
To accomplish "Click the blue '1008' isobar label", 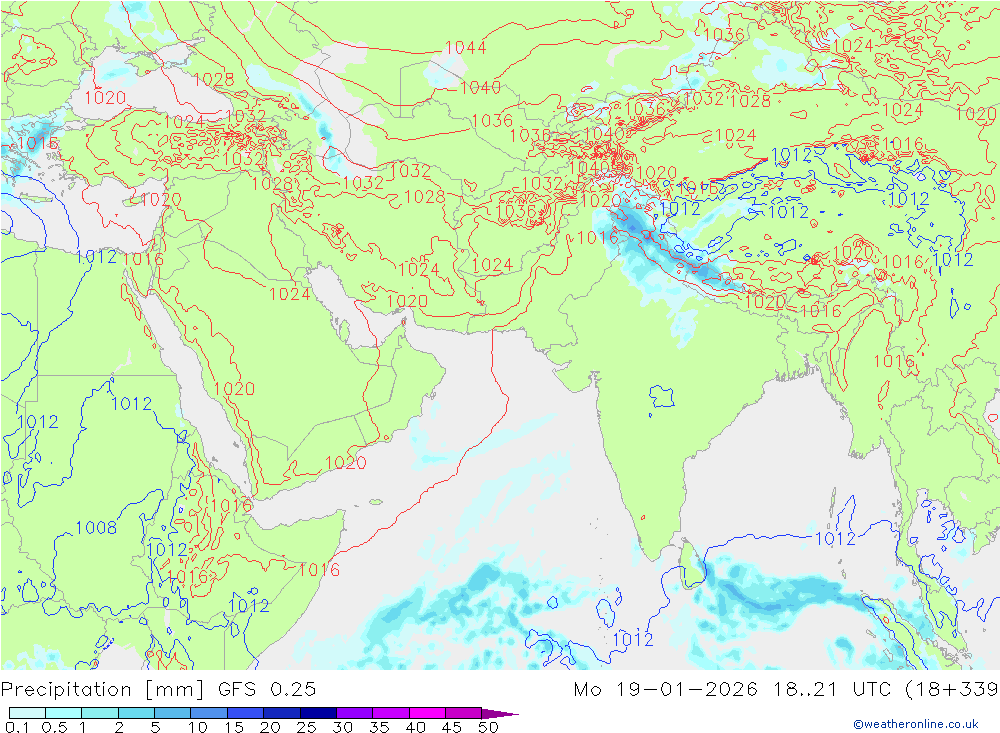I will tap(96, 528).
